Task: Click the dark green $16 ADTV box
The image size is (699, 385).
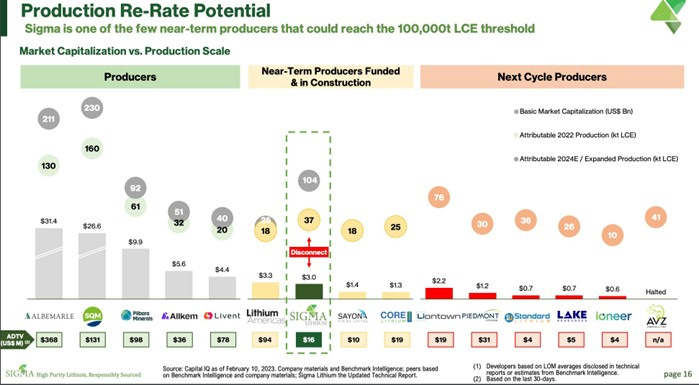Action: tap(308, 340)
